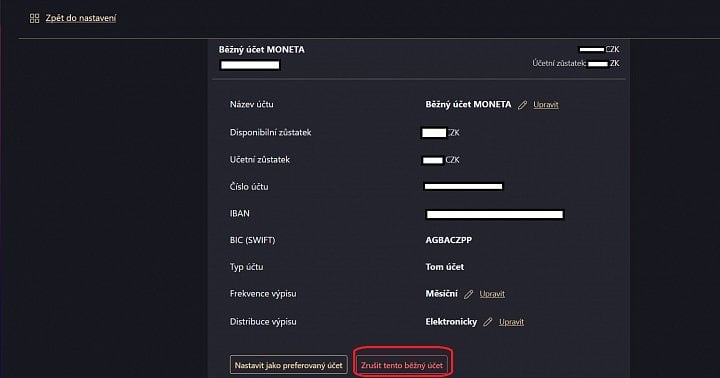
Task: Click the Frekvence výpisu label
Action: point(263,293)
